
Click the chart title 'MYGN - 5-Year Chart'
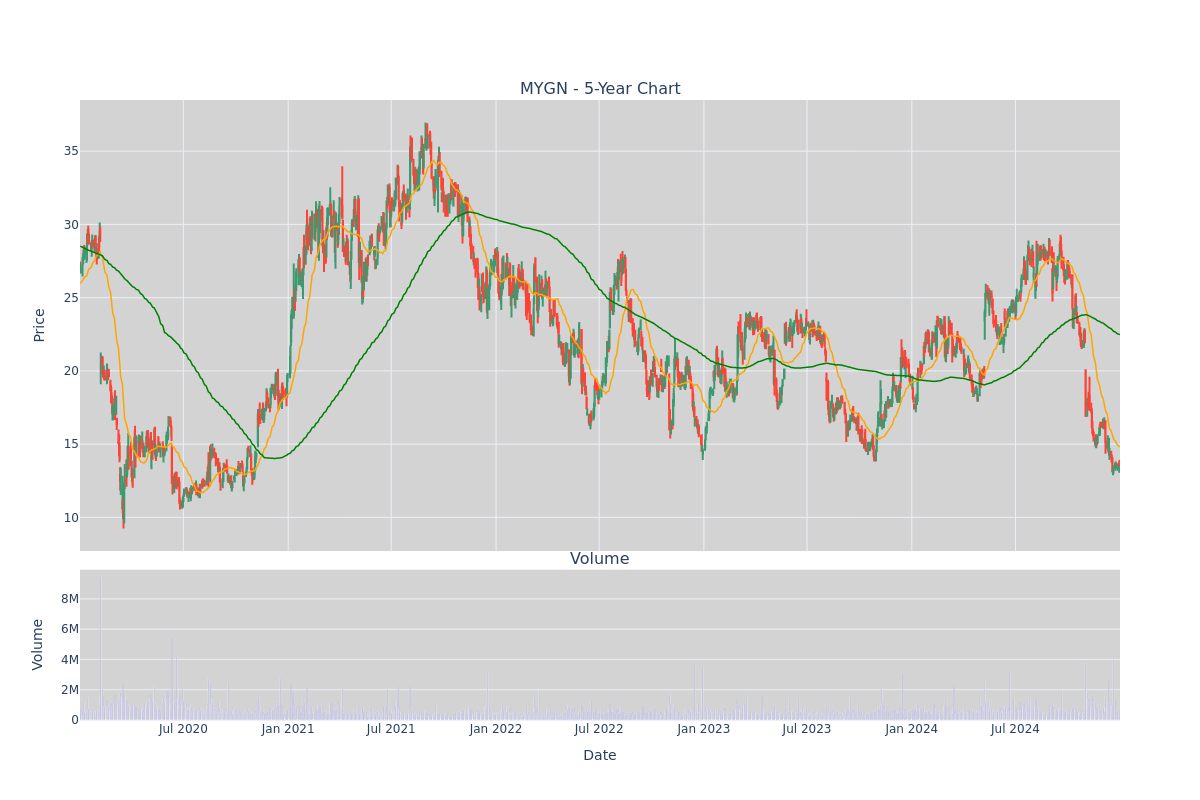click(x=600, y=89)
